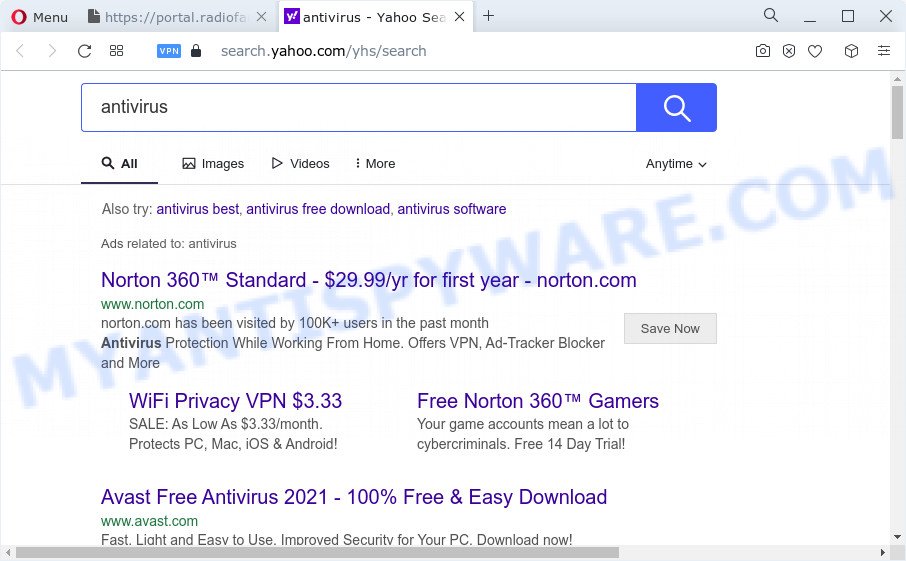Open the Speed Dial start page icon
This screenshot has height=561, width=906.
pyautogui.click(x=116, y=51)
